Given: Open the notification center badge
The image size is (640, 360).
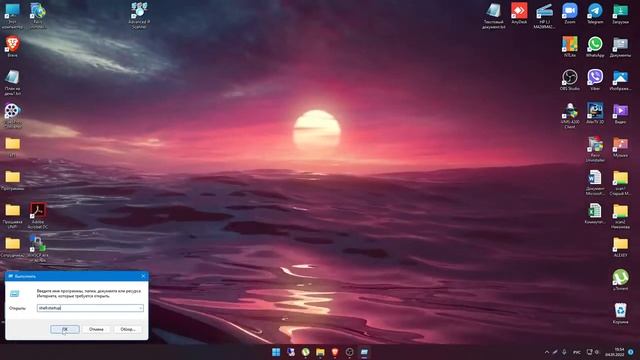Looking at the screenshot, I should click(631, 352).
